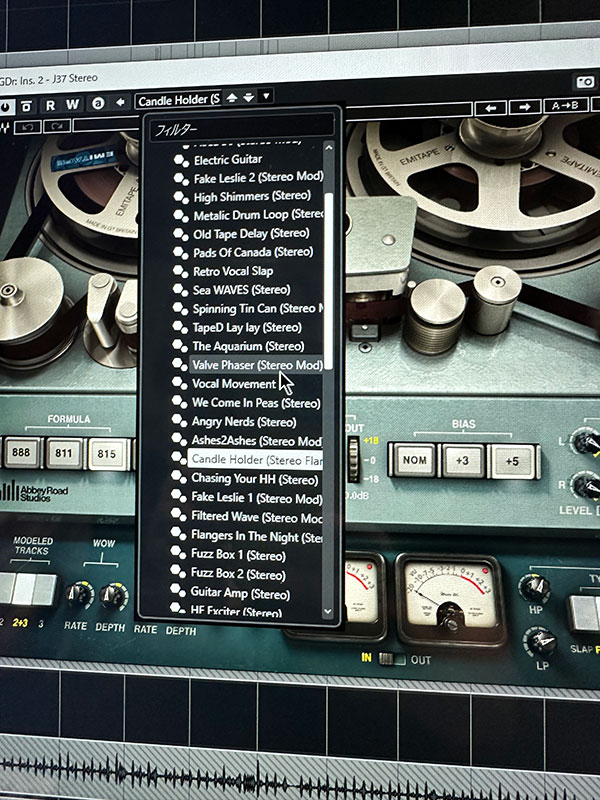Click the WOW Rate knob

pyautogui.click(x=79, y=596)
